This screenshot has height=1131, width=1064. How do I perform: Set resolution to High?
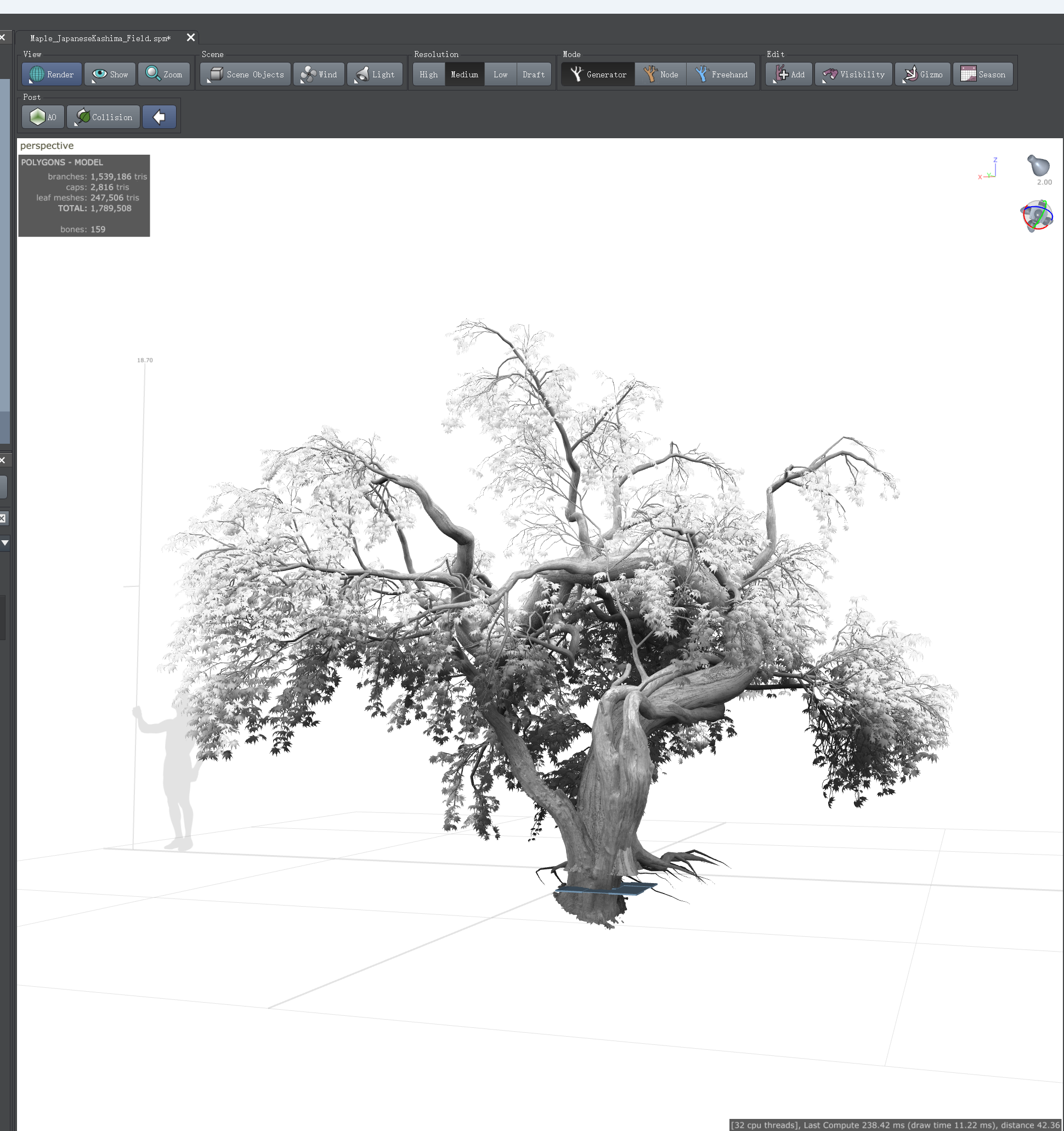point(428,75)
